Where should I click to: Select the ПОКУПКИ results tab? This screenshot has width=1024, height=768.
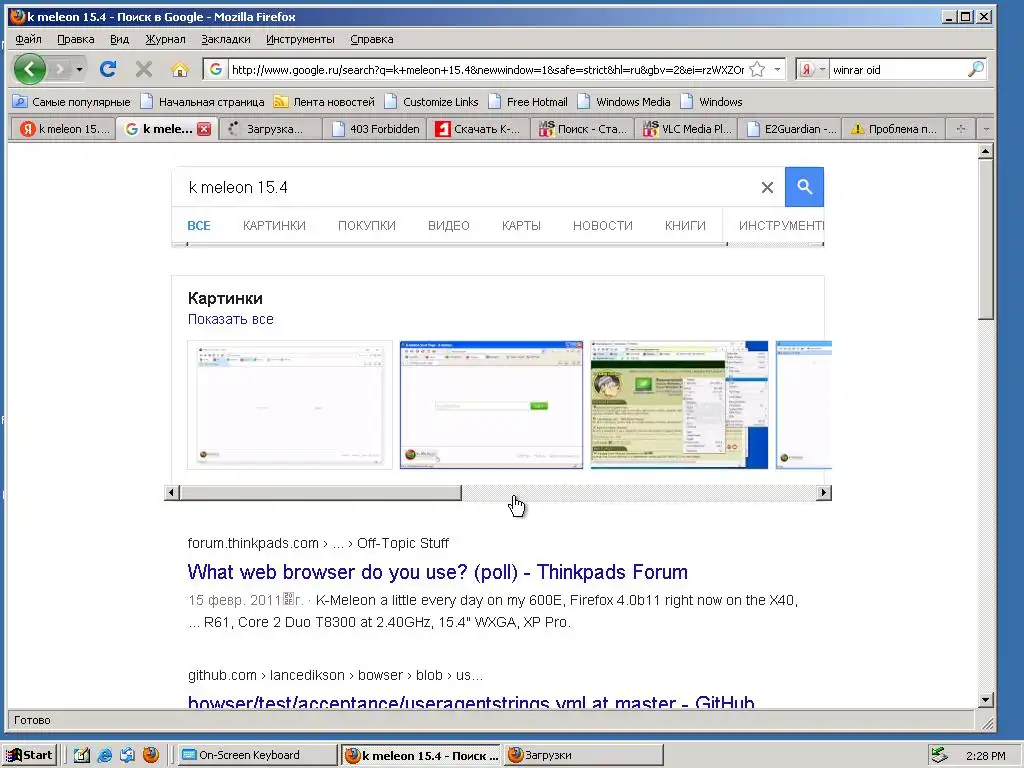(x=366, y=225)
